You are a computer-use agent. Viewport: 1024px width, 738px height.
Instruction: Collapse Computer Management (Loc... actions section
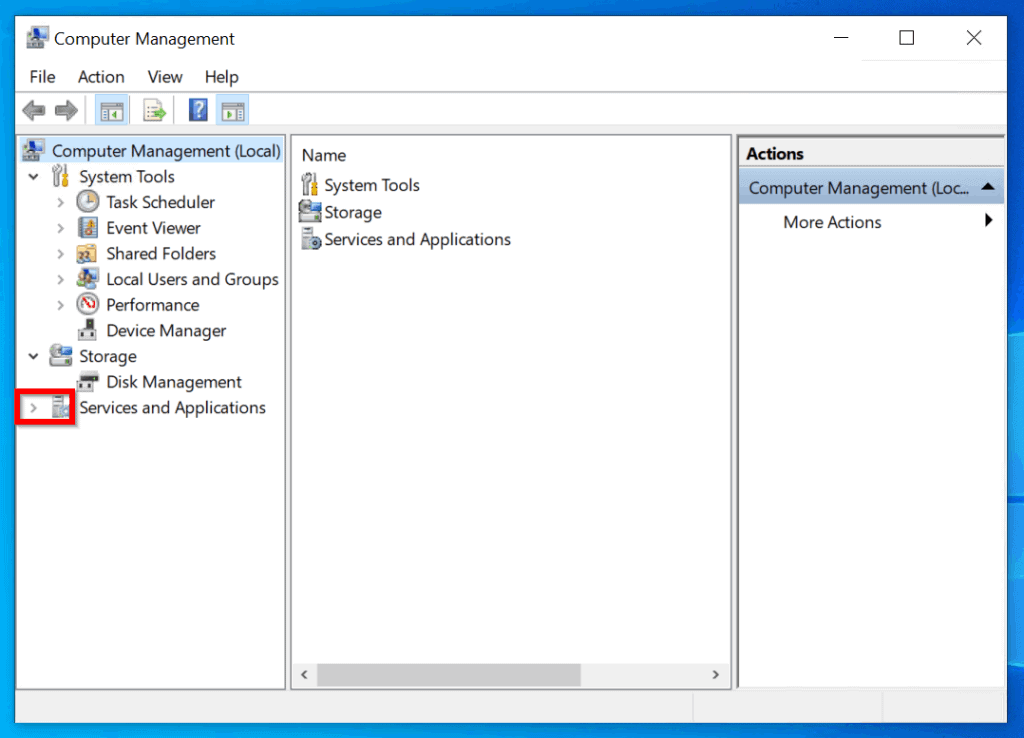(988, 187)
